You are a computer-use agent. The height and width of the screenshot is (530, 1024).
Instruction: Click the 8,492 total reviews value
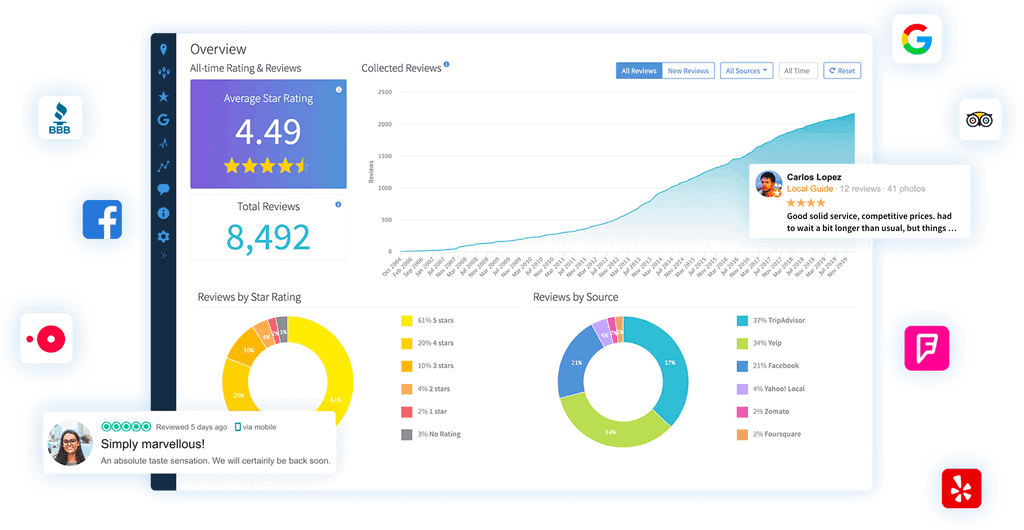point(268,237)
